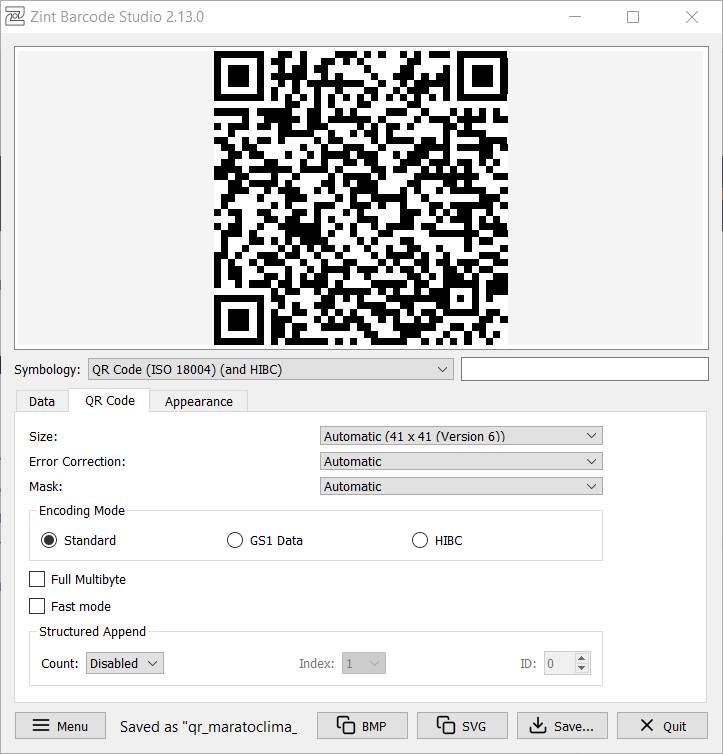Image resolution: width=723 pixels, height=754 pixels.
Task: Click the symbology filter text field
Action: (x=584, y=370)
